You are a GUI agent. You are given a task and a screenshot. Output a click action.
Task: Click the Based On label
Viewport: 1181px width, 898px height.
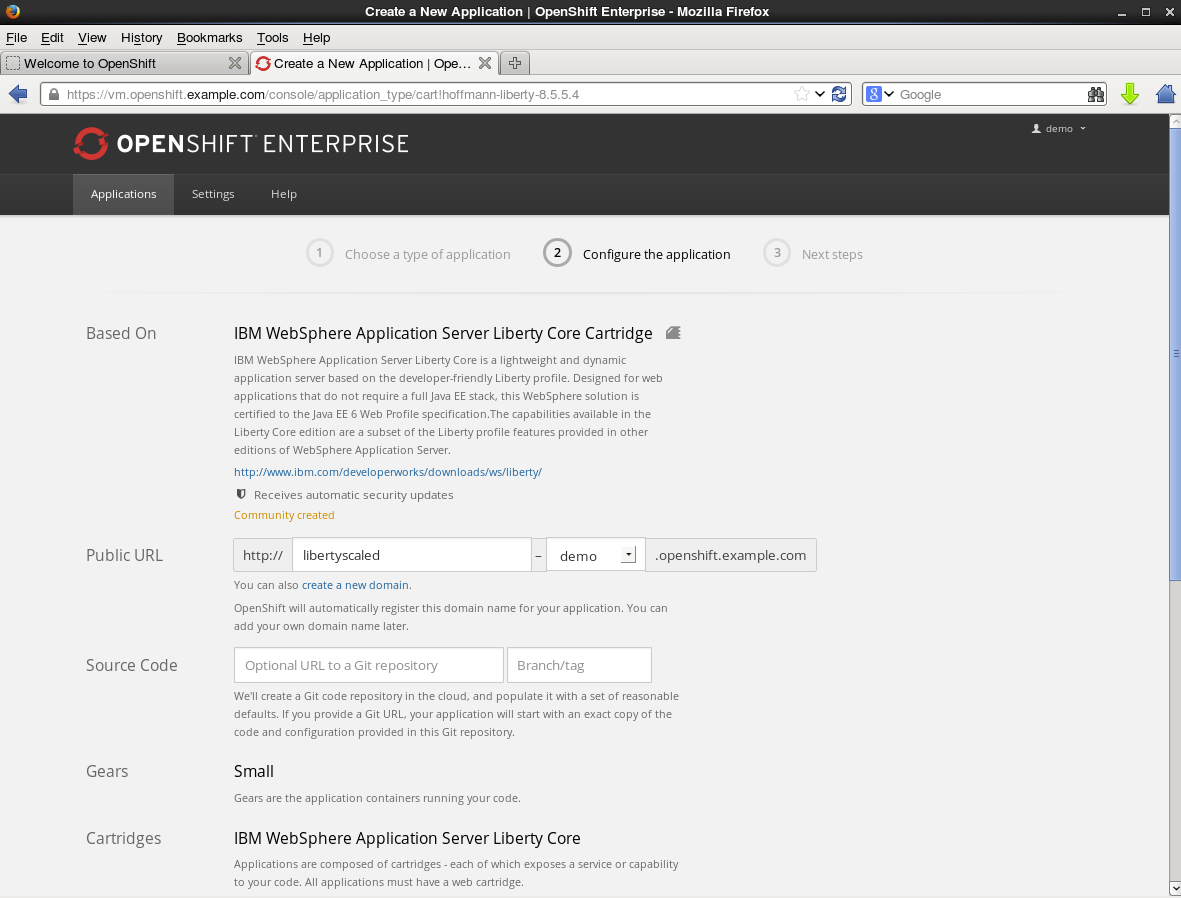pyautogui.click(x=121, y=334)
